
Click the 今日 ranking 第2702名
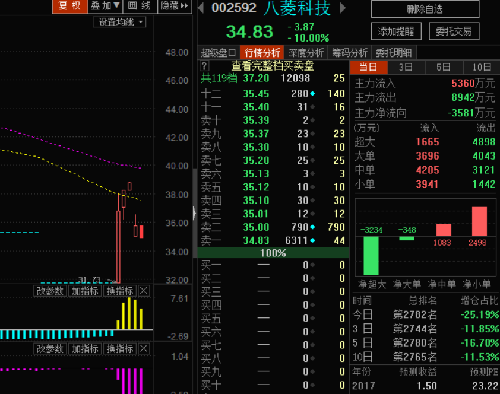point(415,314)
